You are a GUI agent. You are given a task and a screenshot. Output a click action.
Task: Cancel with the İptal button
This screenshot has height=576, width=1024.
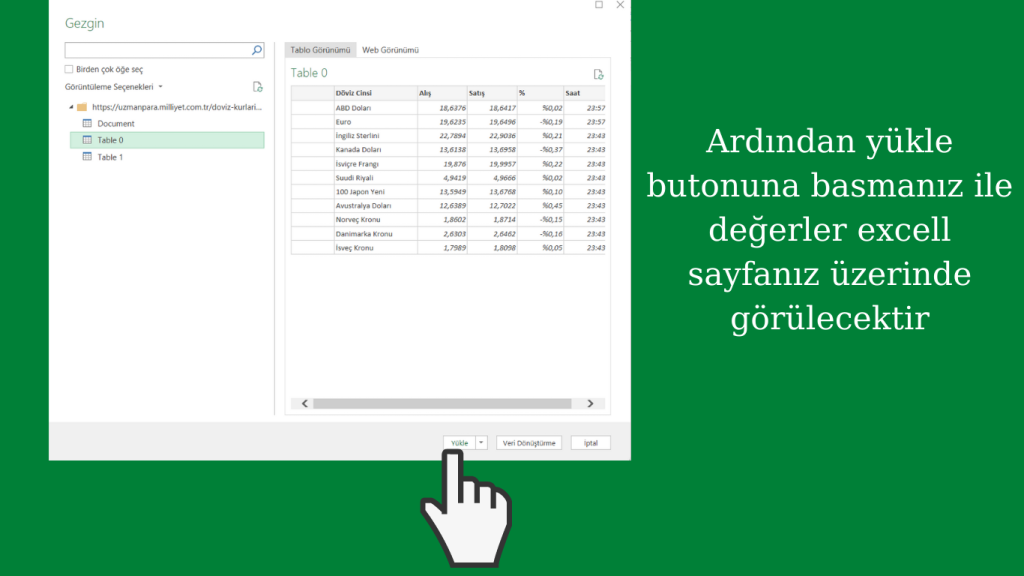pyautogui.click(x=590, y=443)
